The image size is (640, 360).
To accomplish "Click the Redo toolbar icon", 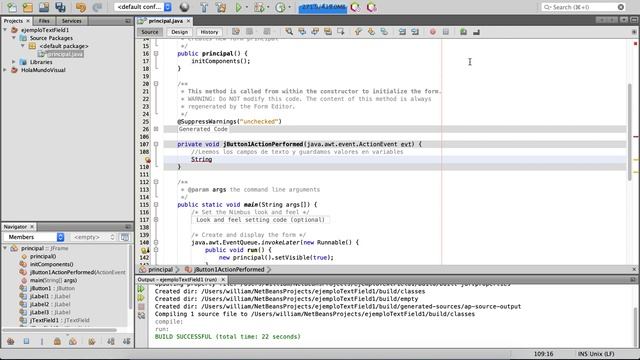I will pyautogui.click(x=97, y=7).
